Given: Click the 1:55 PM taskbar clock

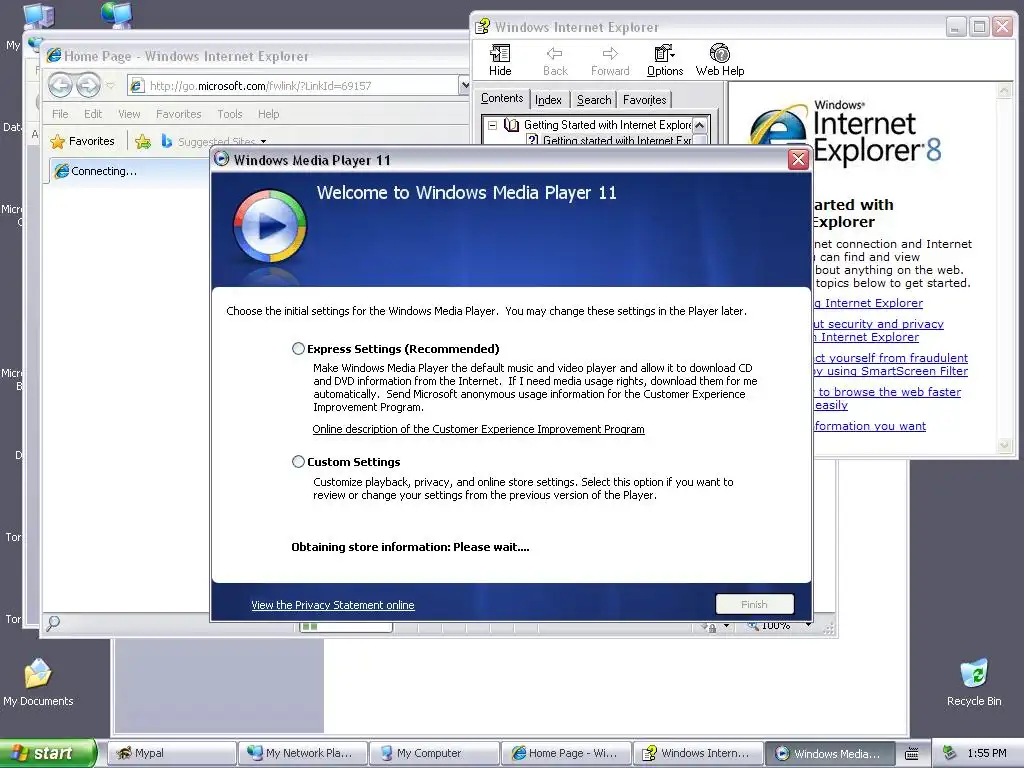Looking at the screenshot, I should click(x=987, y=753).
